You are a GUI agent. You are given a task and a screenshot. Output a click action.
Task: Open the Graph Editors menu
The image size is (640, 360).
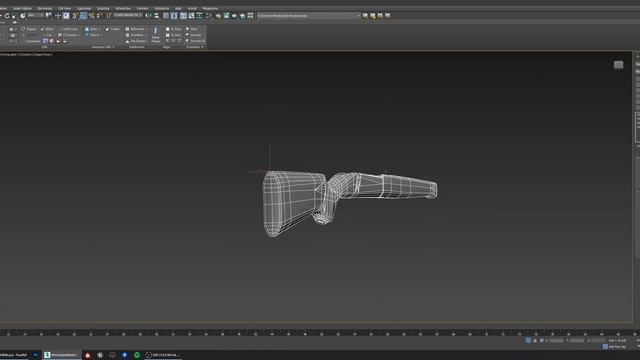[22, 8]
